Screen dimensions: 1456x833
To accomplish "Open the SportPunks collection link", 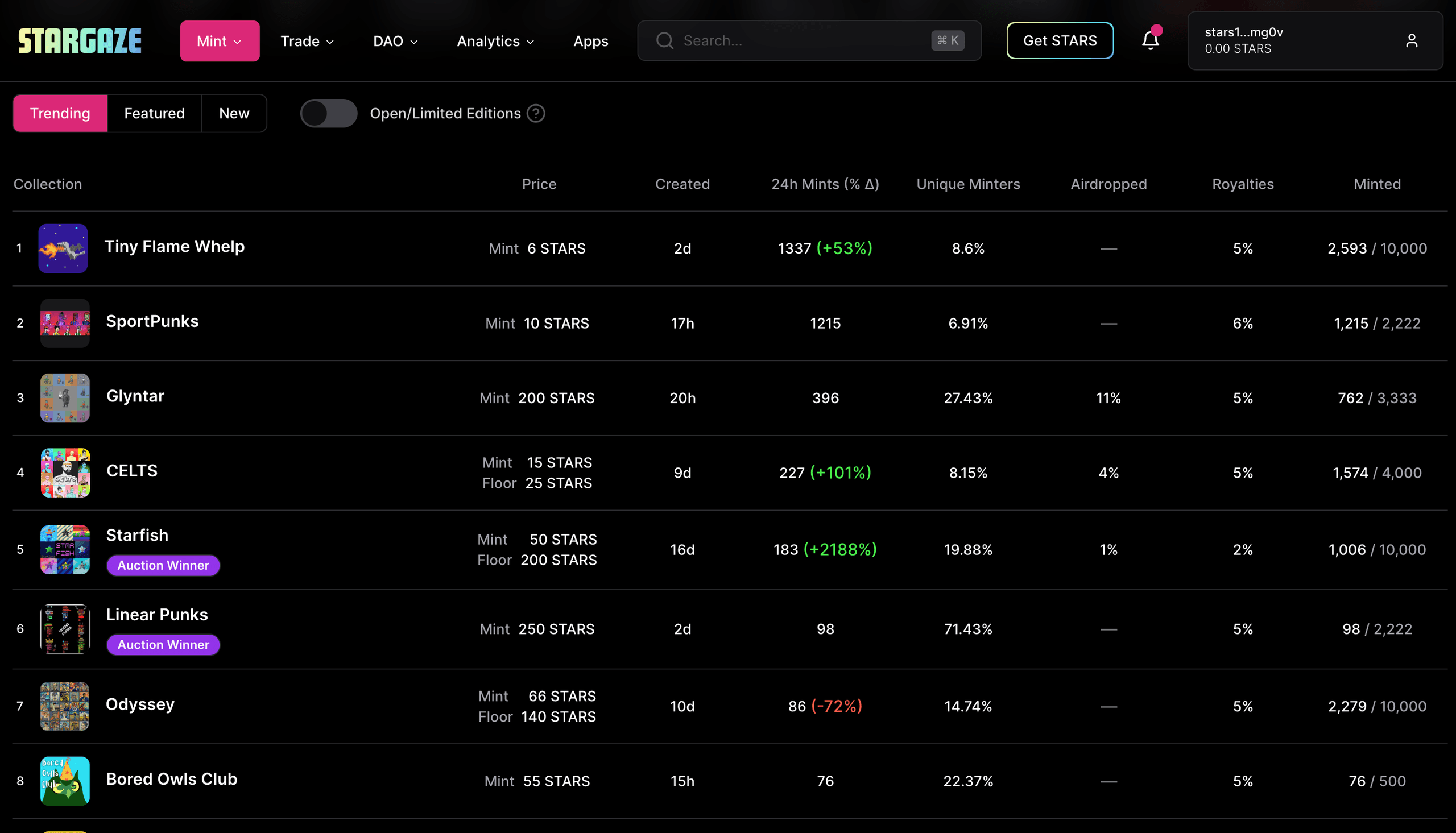I will tap(152, 321).
